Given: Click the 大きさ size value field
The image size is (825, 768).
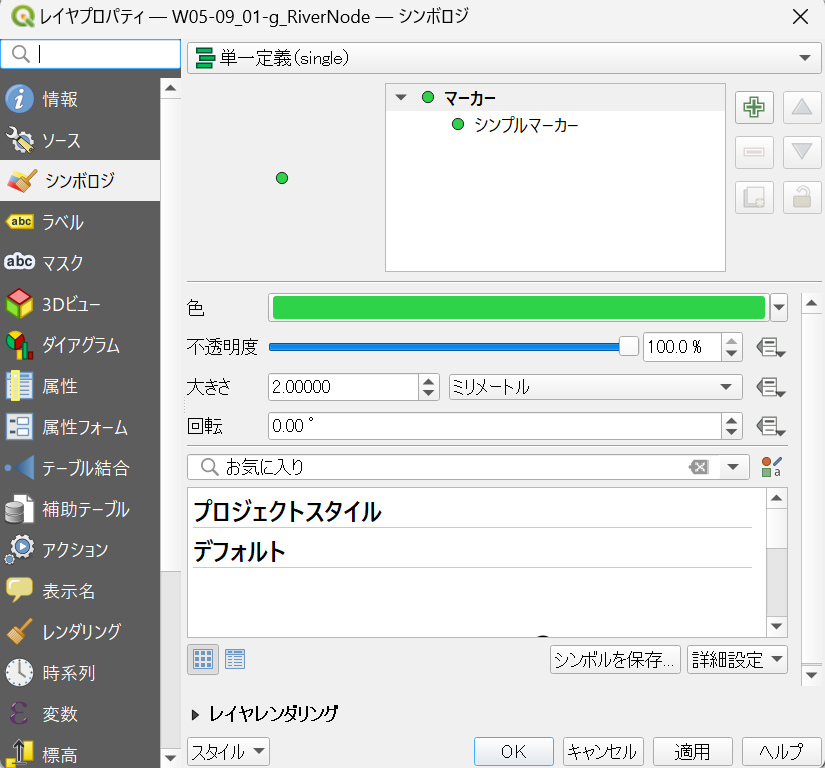Looking at the screenshot, I should tap(344, 387).
